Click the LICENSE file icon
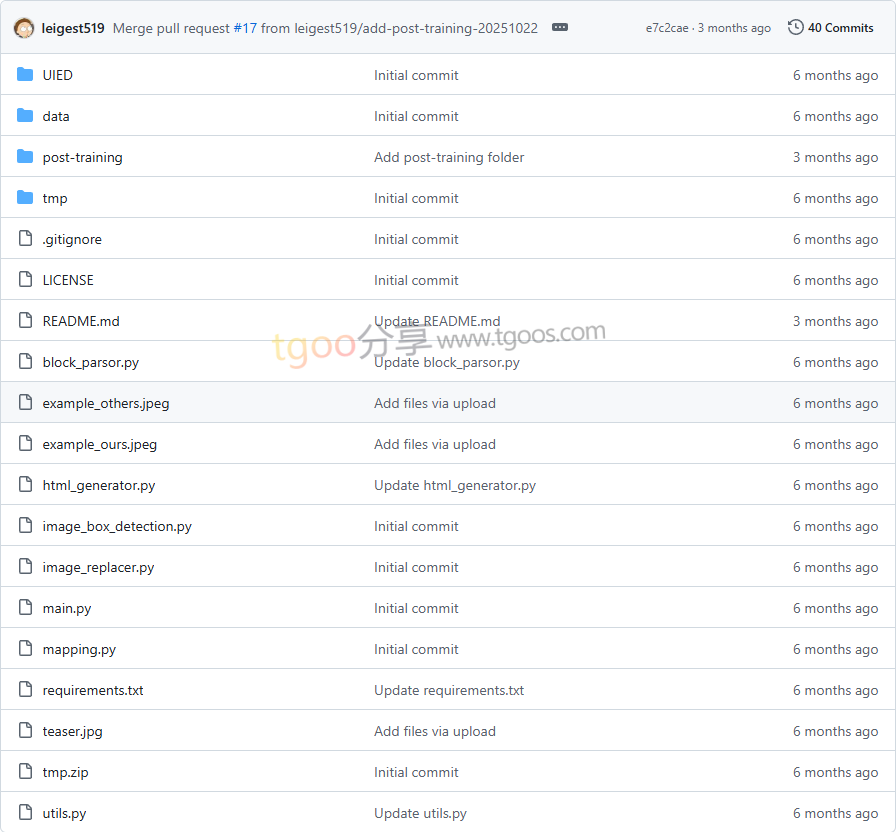Viewport: 896px width, 833px height. pos(25,280)
